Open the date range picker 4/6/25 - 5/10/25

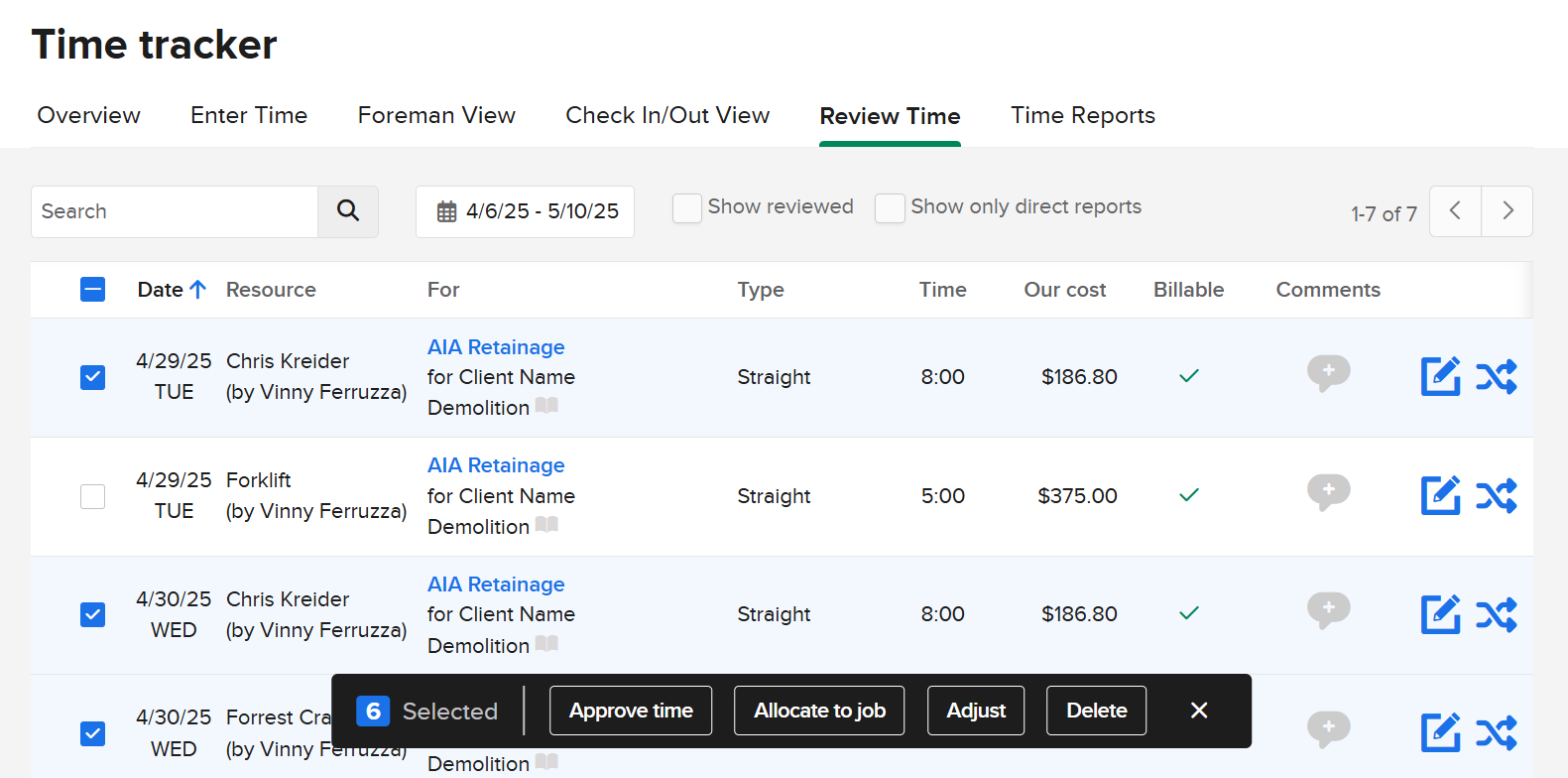pyautogui.click(x=525, y=211)
